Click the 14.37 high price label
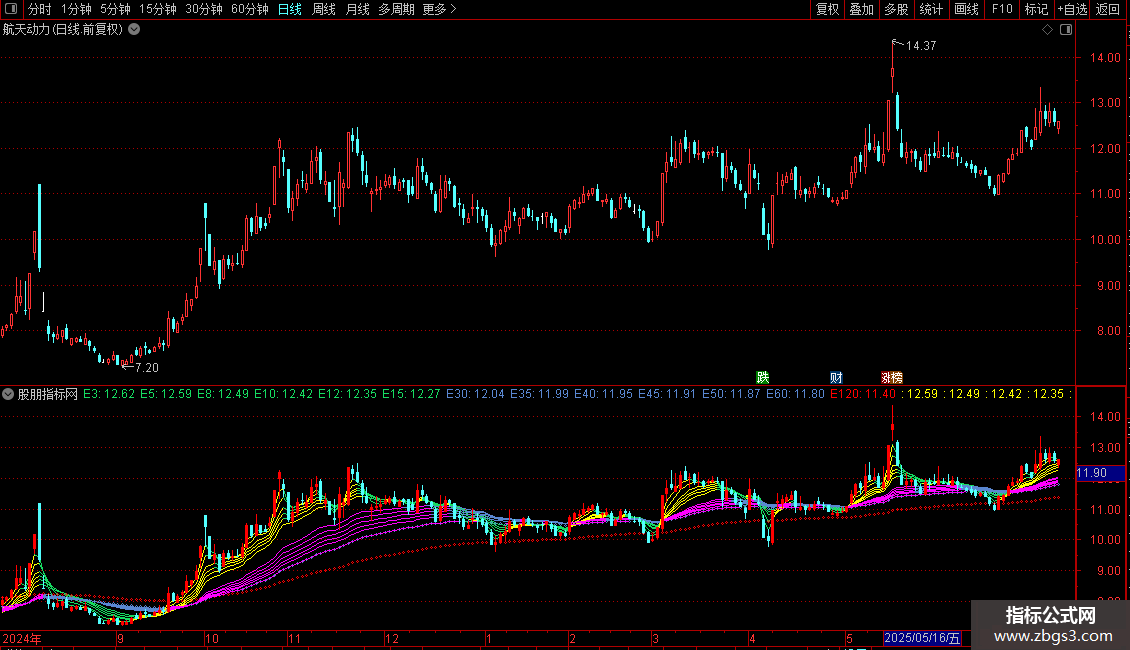 point(921,45)
